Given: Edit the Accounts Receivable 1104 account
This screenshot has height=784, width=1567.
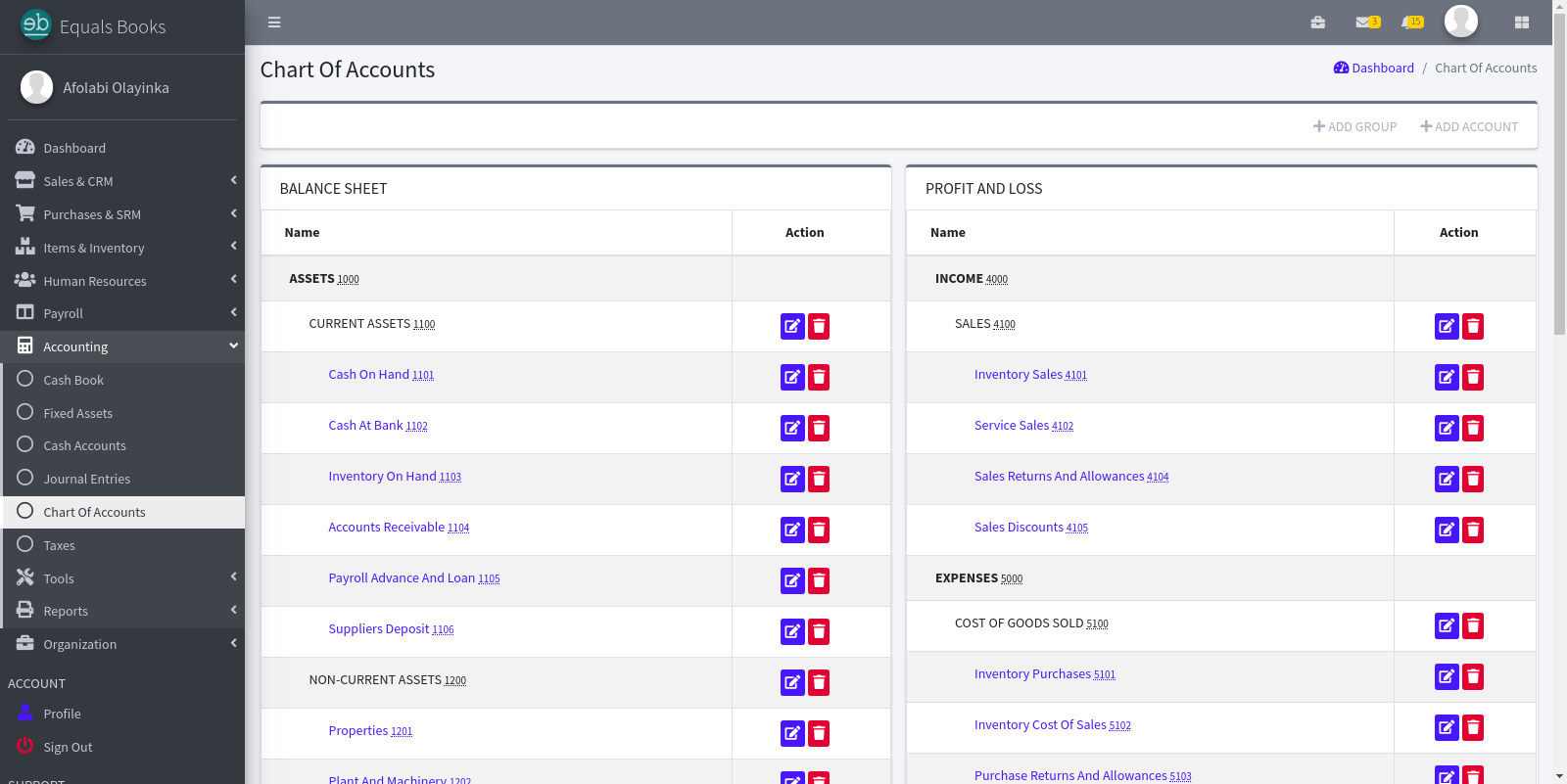Looking at the screenshot, I should click(x=792, y=530).
